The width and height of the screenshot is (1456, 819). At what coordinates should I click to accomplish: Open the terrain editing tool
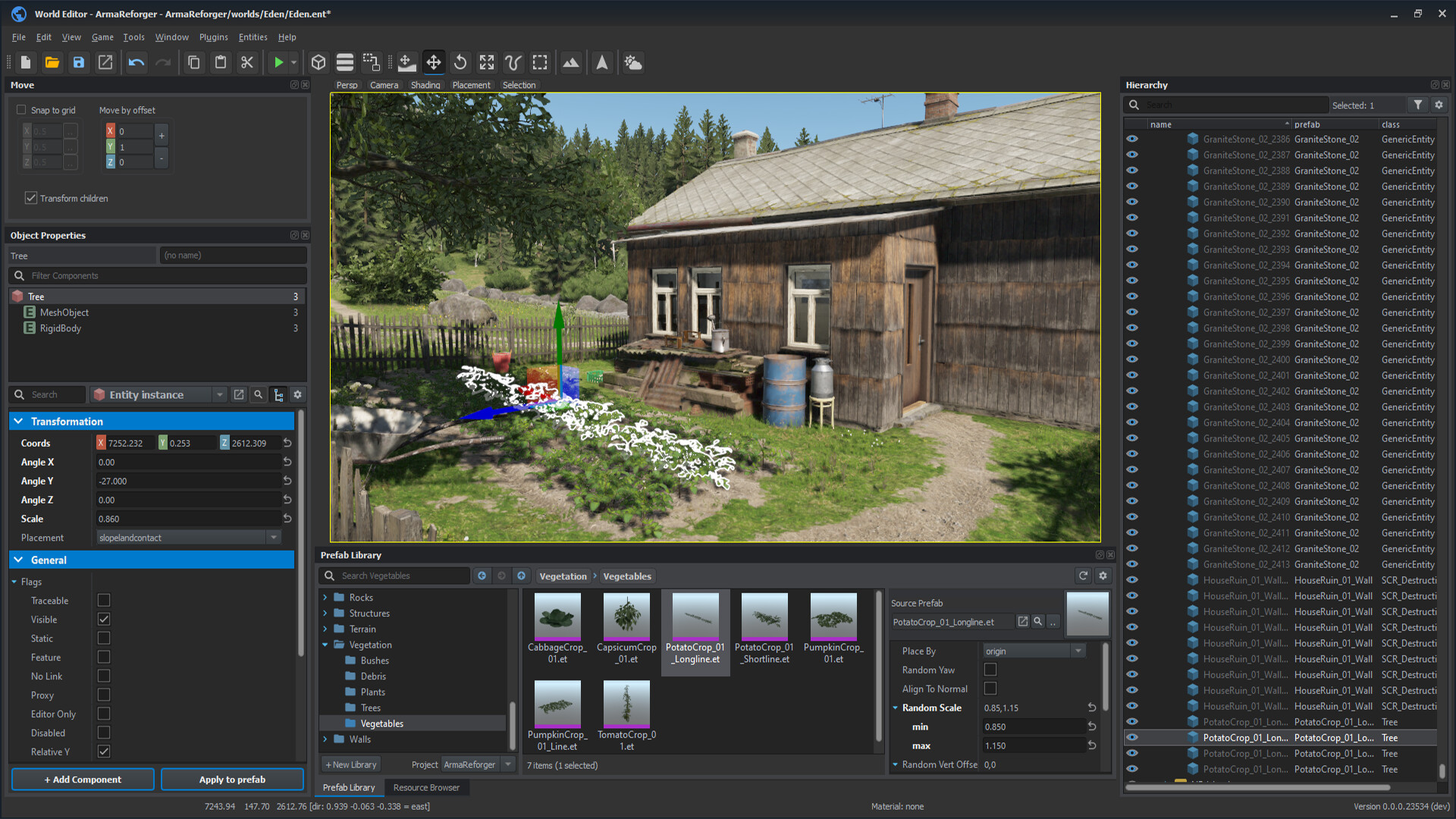point(571,62)
